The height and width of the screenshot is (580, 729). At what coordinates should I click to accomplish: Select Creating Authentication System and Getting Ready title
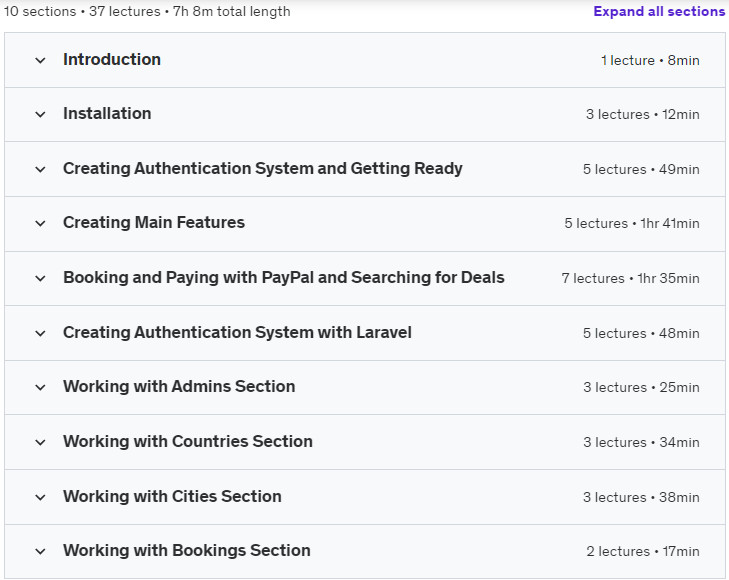(x=263, y=168)
